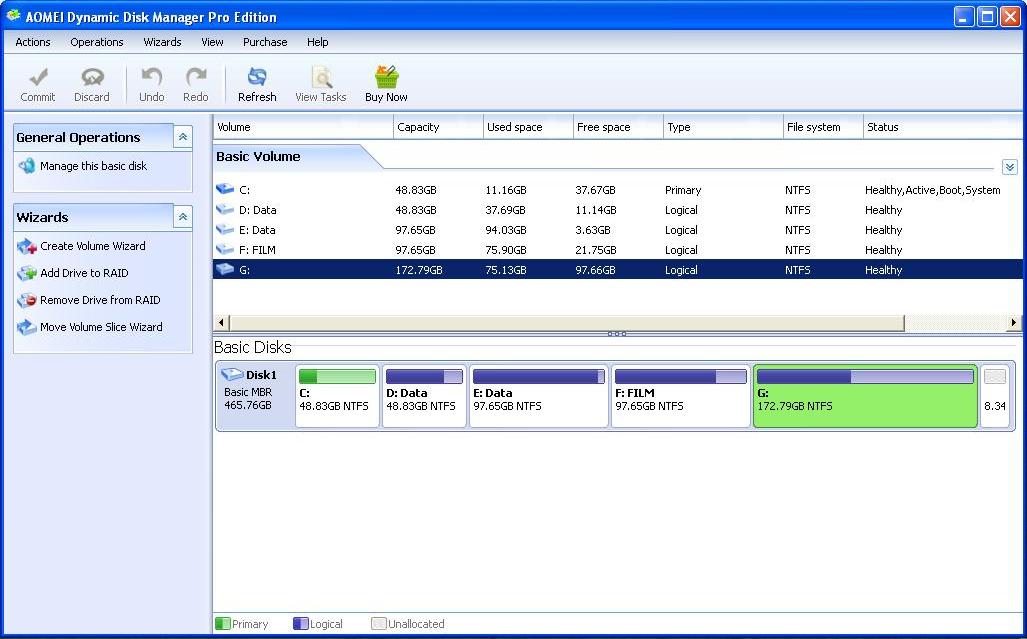1027x639 pixels.
Task: Collapse the Basic Volume group with chevron
Action: coord(1009,168)
